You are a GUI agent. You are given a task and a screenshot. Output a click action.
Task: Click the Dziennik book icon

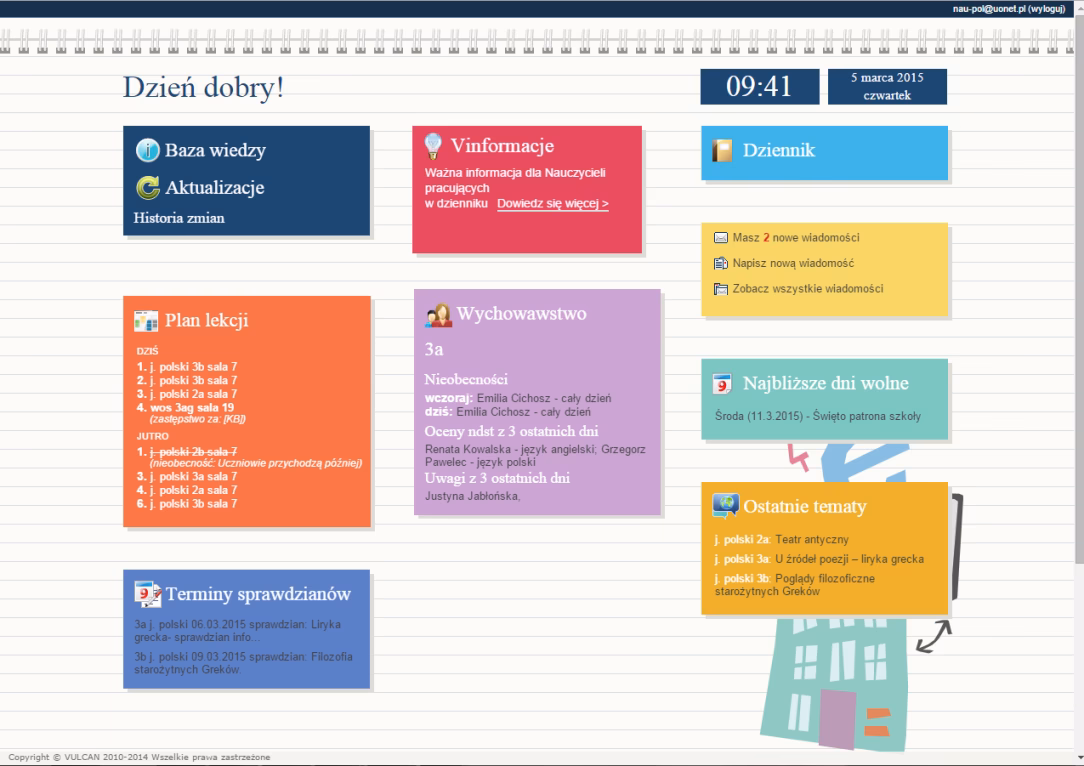(x=722, y=151)
